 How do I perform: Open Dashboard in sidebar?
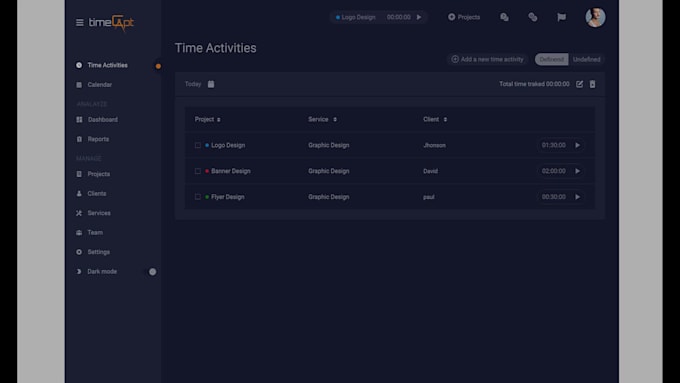(102, 119)
